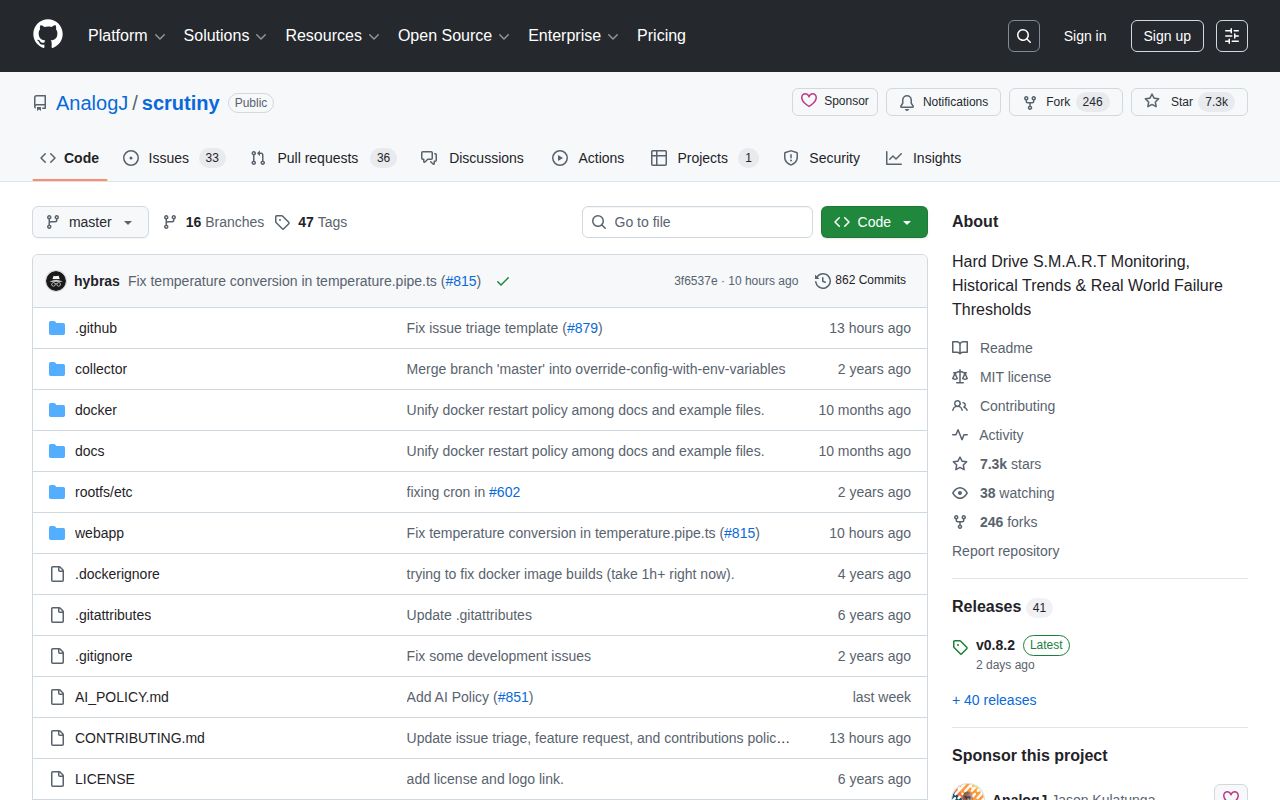Open the webapp folder

pyautogui.click(x=99, y=533)
